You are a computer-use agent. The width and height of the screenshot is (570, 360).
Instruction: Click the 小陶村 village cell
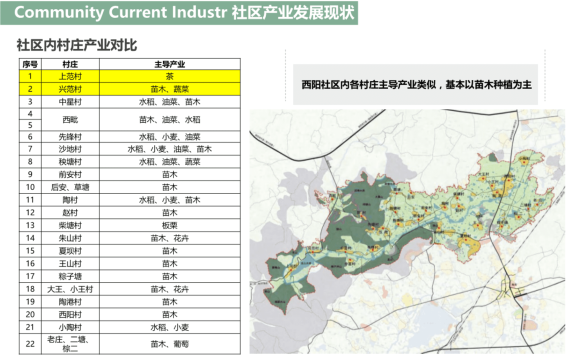70,327
